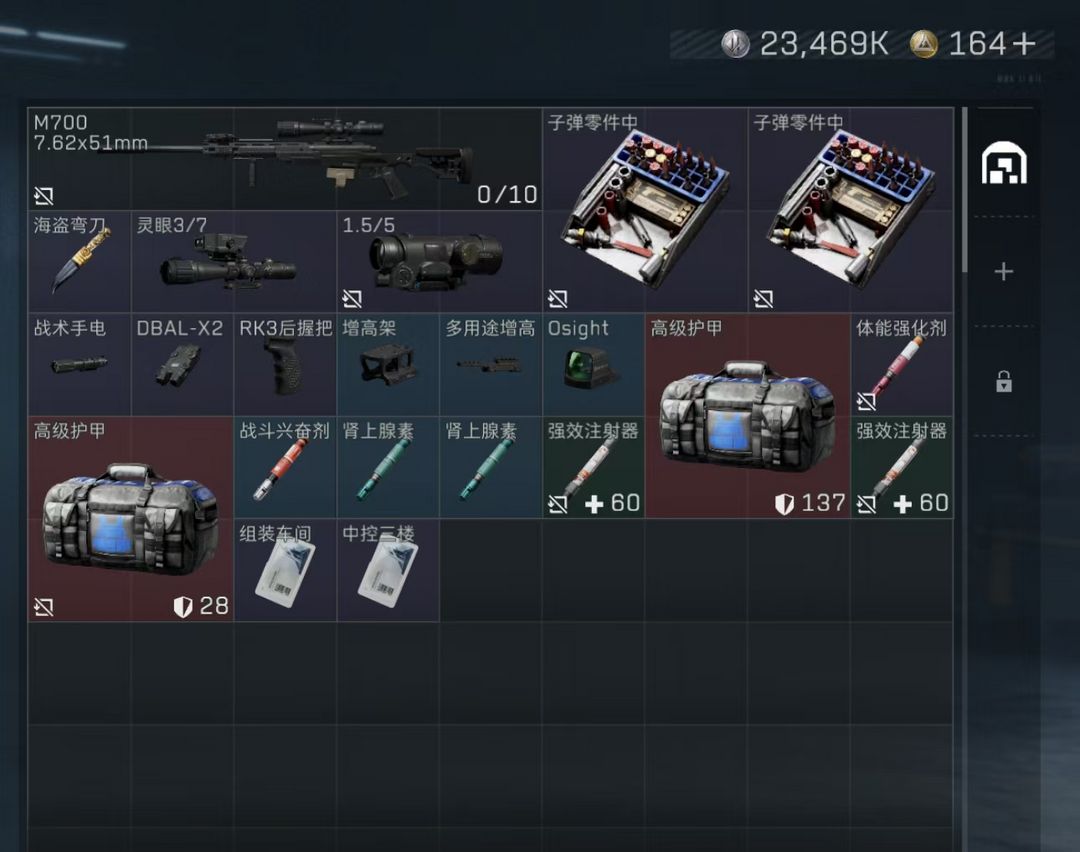Viewport: 1080px width, 852px height.
Task: Click the Osight red dot sight
Action: click(594, 364)
